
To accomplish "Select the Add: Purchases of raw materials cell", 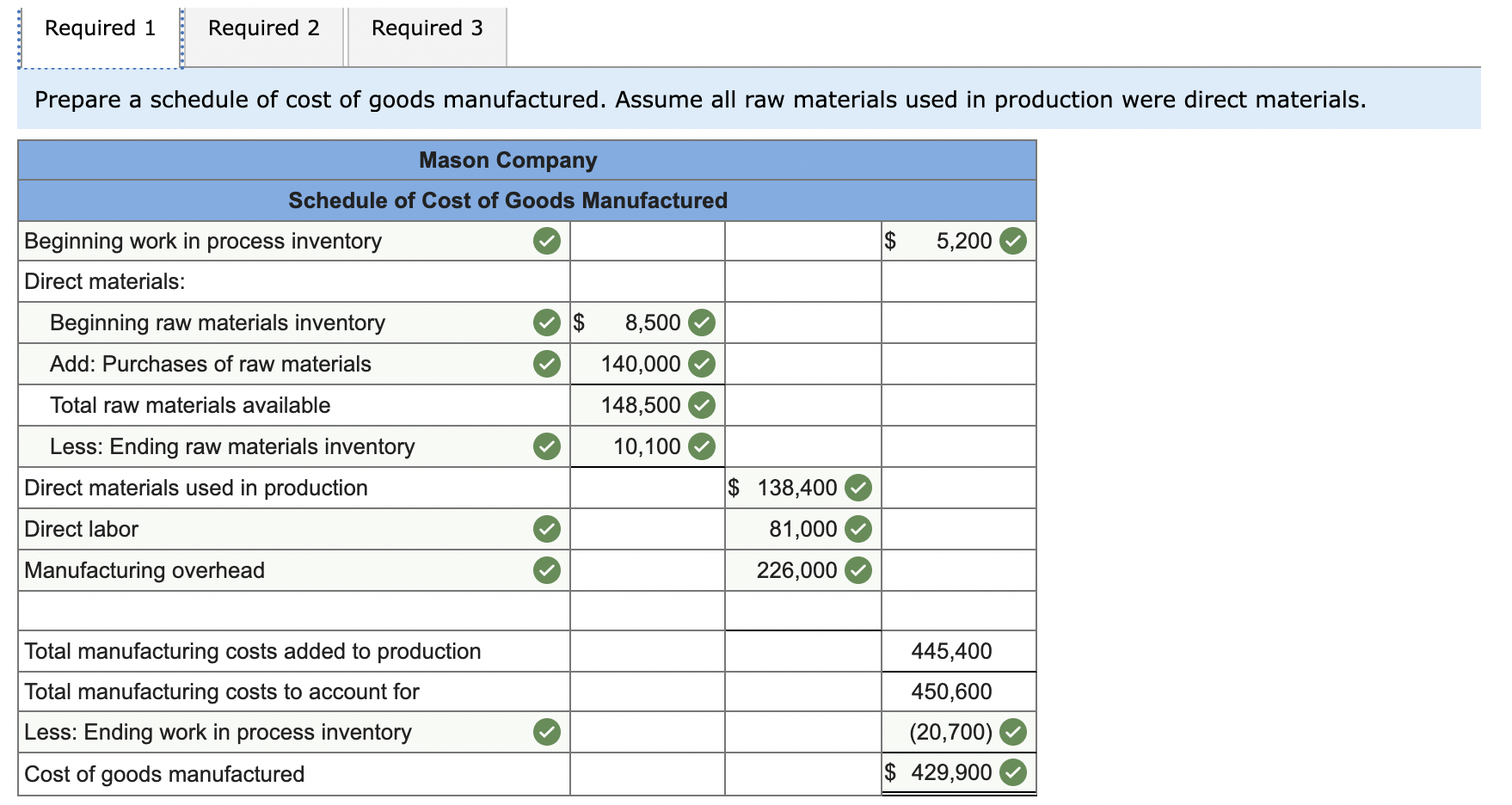I will [x=294, y=364].
